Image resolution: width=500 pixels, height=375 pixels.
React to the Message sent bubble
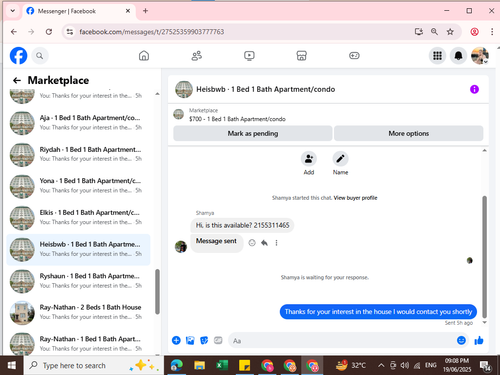[252, 243]
